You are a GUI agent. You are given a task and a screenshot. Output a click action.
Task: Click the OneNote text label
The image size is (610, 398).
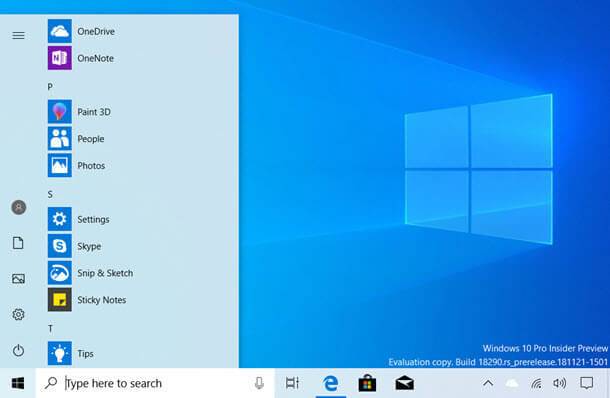[x=95, y=58]
